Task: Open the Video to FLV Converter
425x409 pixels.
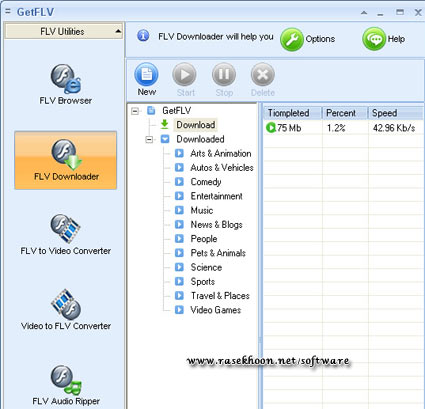Action: 66,310
